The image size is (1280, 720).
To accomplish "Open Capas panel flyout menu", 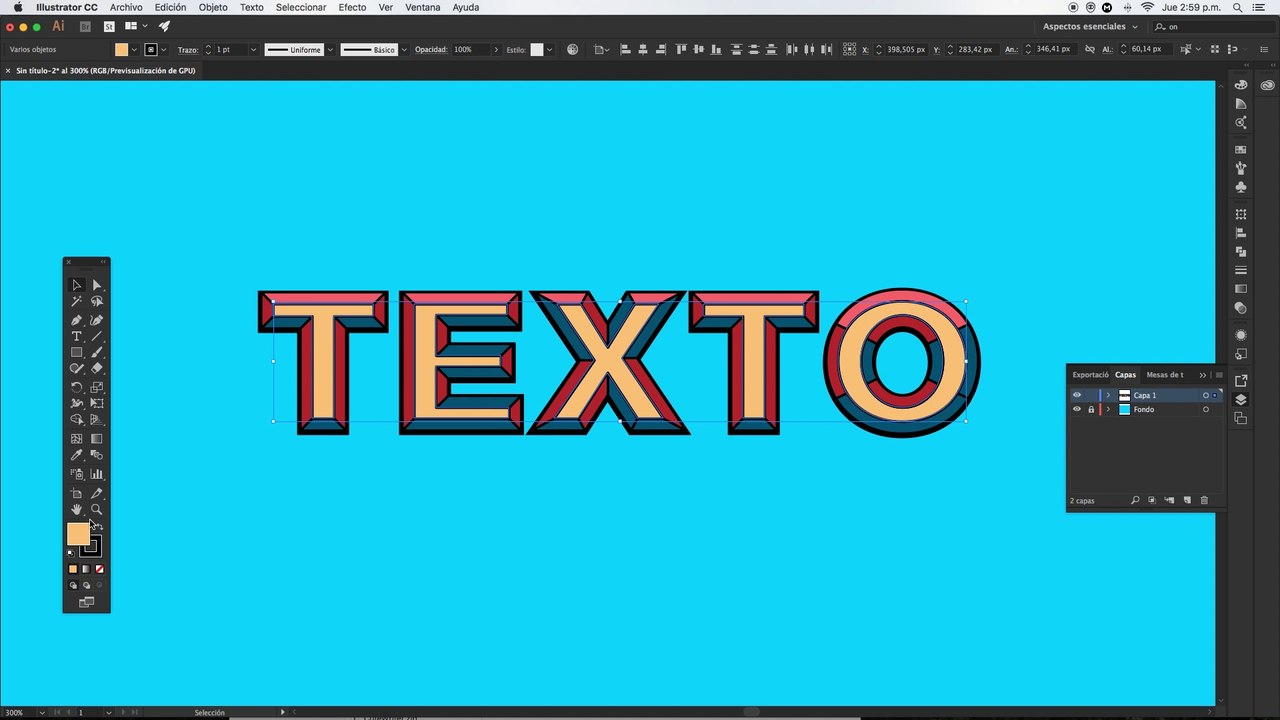I will click(1219, 375).
